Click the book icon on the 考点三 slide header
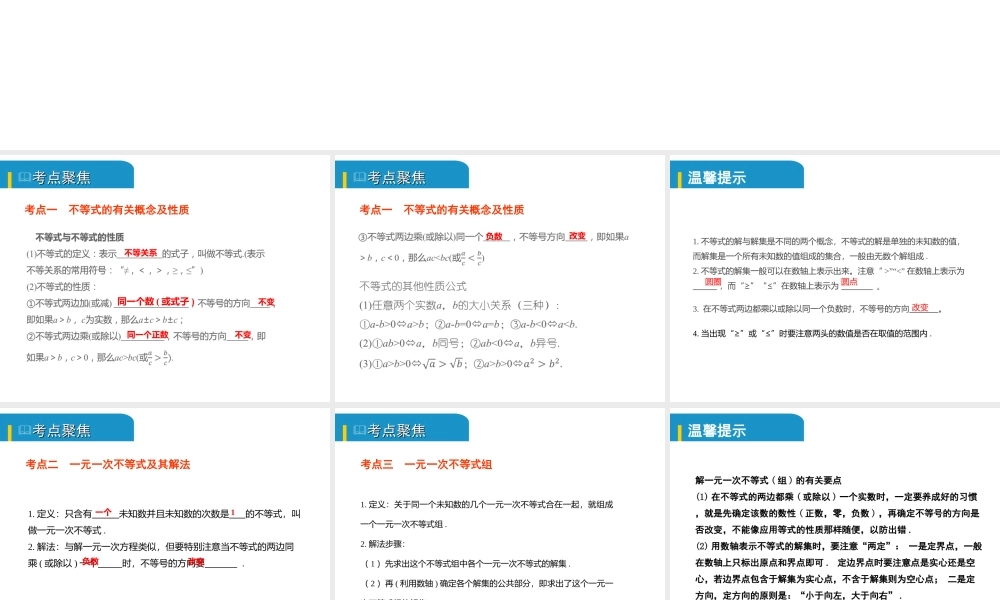The width and height of the screenshot is (1000, 600). [x=360, y=430]
